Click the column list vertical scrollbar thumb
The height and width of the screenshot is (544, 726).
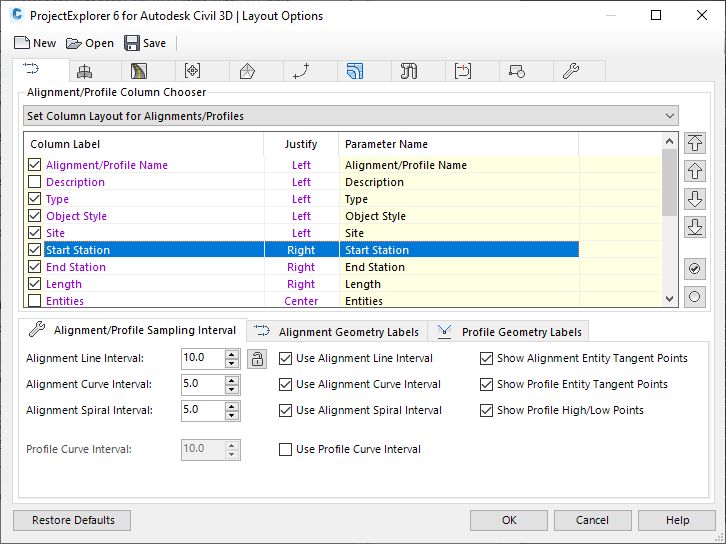669,183
